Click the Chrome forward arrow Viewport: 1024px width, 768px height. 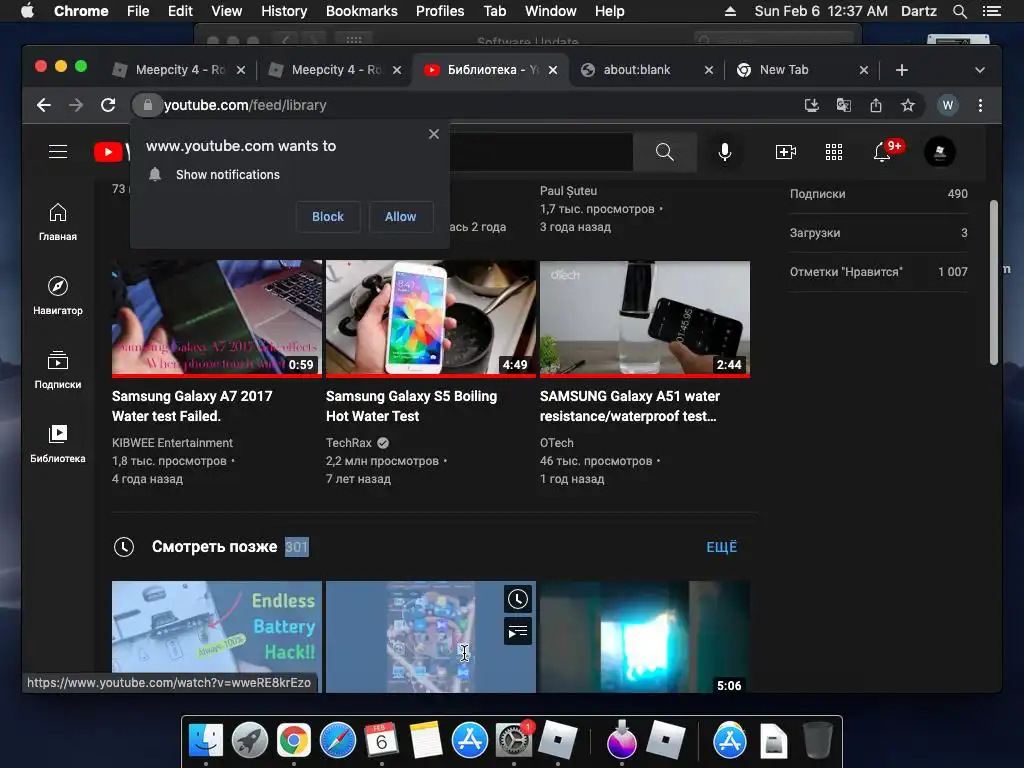[76, 105]
